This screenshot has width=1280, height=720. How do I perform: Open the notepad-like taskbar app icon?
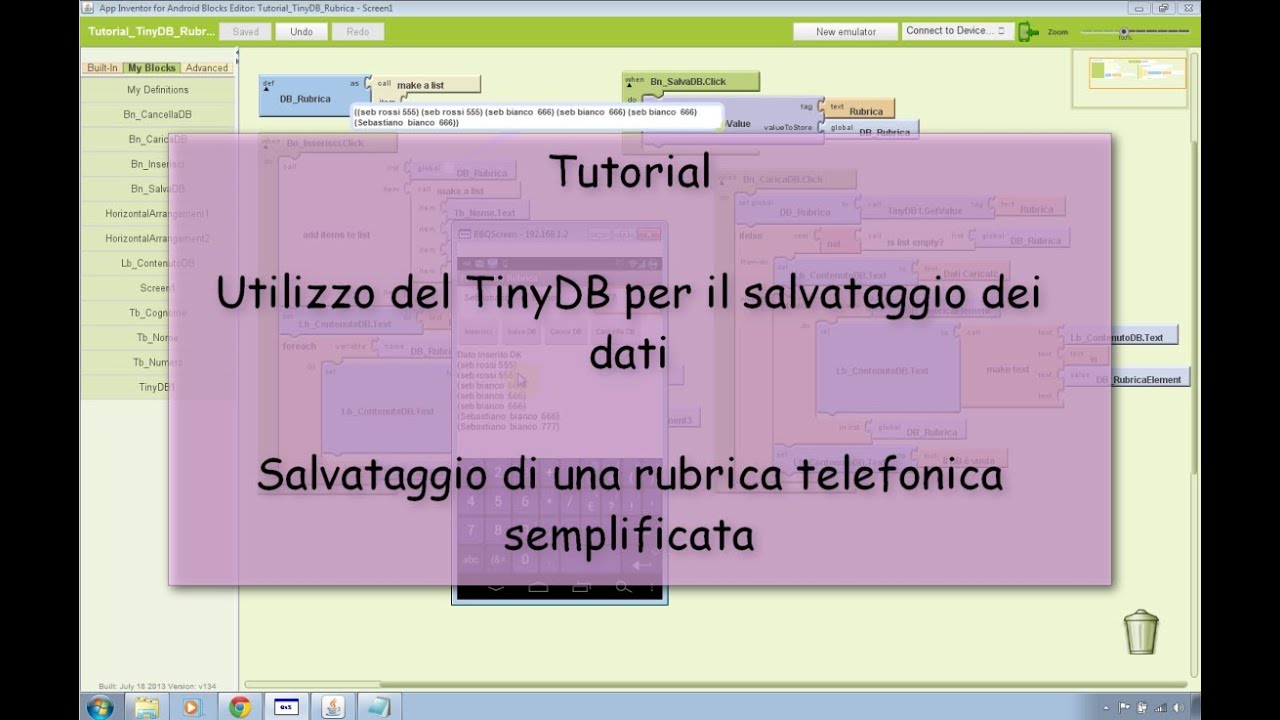tap(378, 707)
